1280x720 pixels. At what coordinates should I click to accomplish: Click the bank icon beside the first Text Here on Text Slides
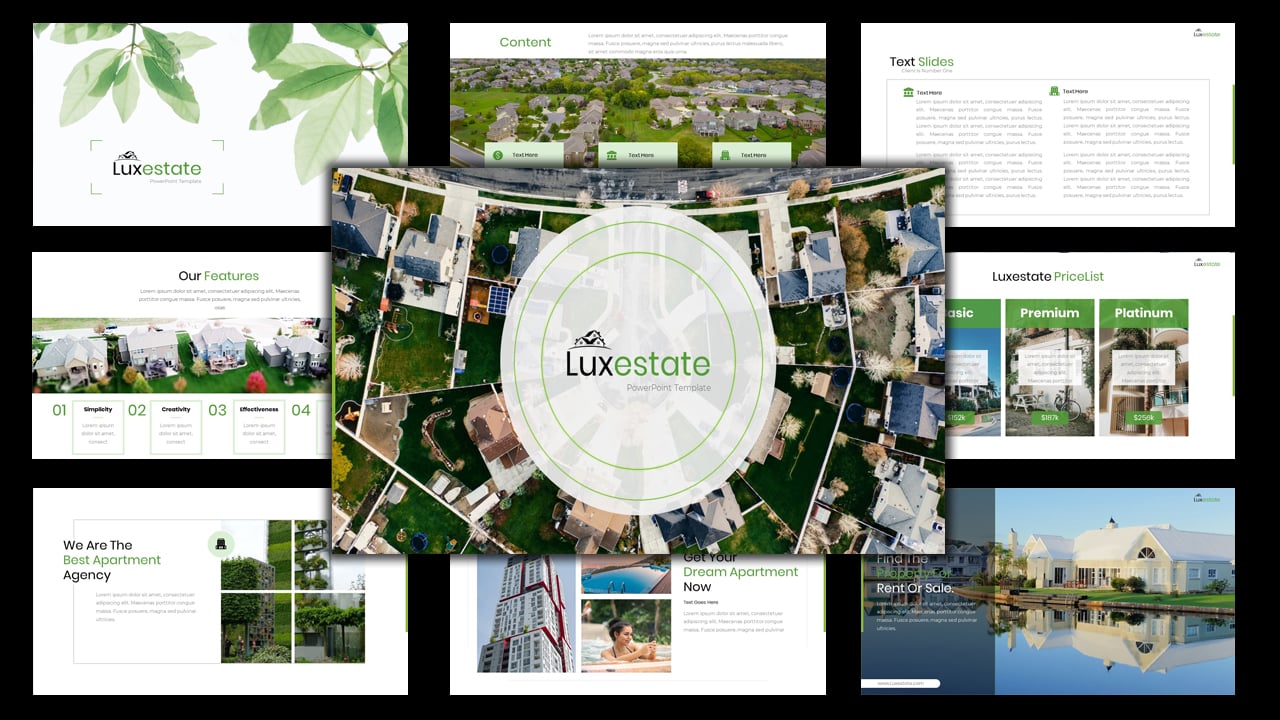click(908, 92)
